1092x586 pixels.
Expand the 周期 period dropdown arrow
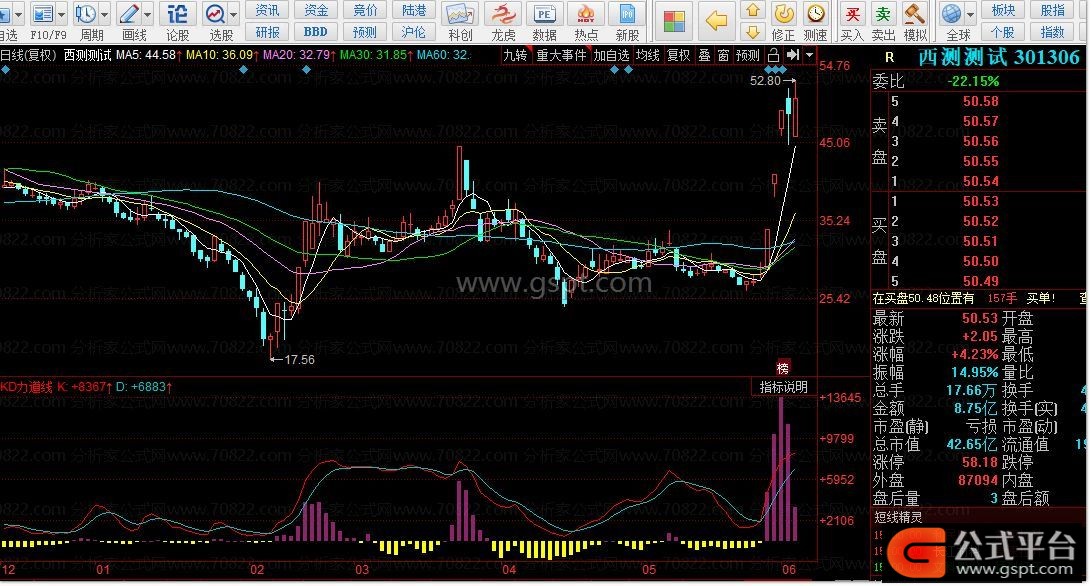pyautogui.click(x=104, y=14)
